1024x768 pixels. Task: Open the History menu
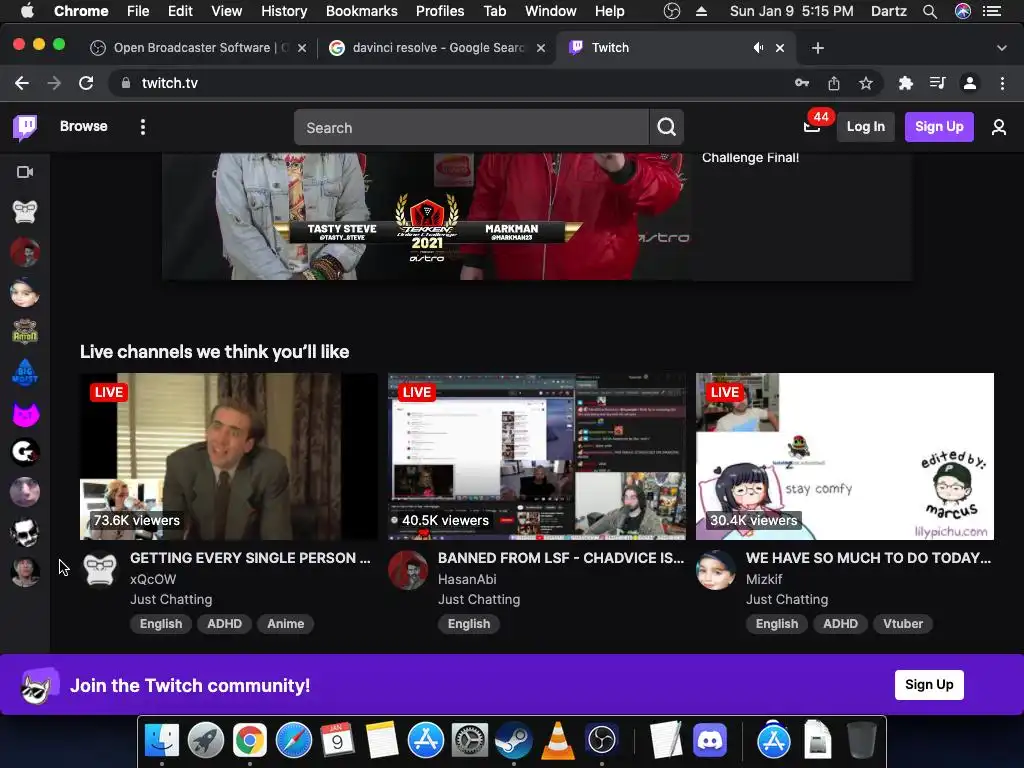(283, 11)
